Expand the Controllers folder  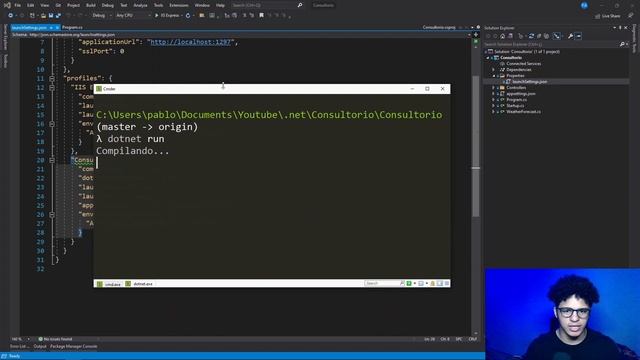pyautogui.click(x=493, y=88)
